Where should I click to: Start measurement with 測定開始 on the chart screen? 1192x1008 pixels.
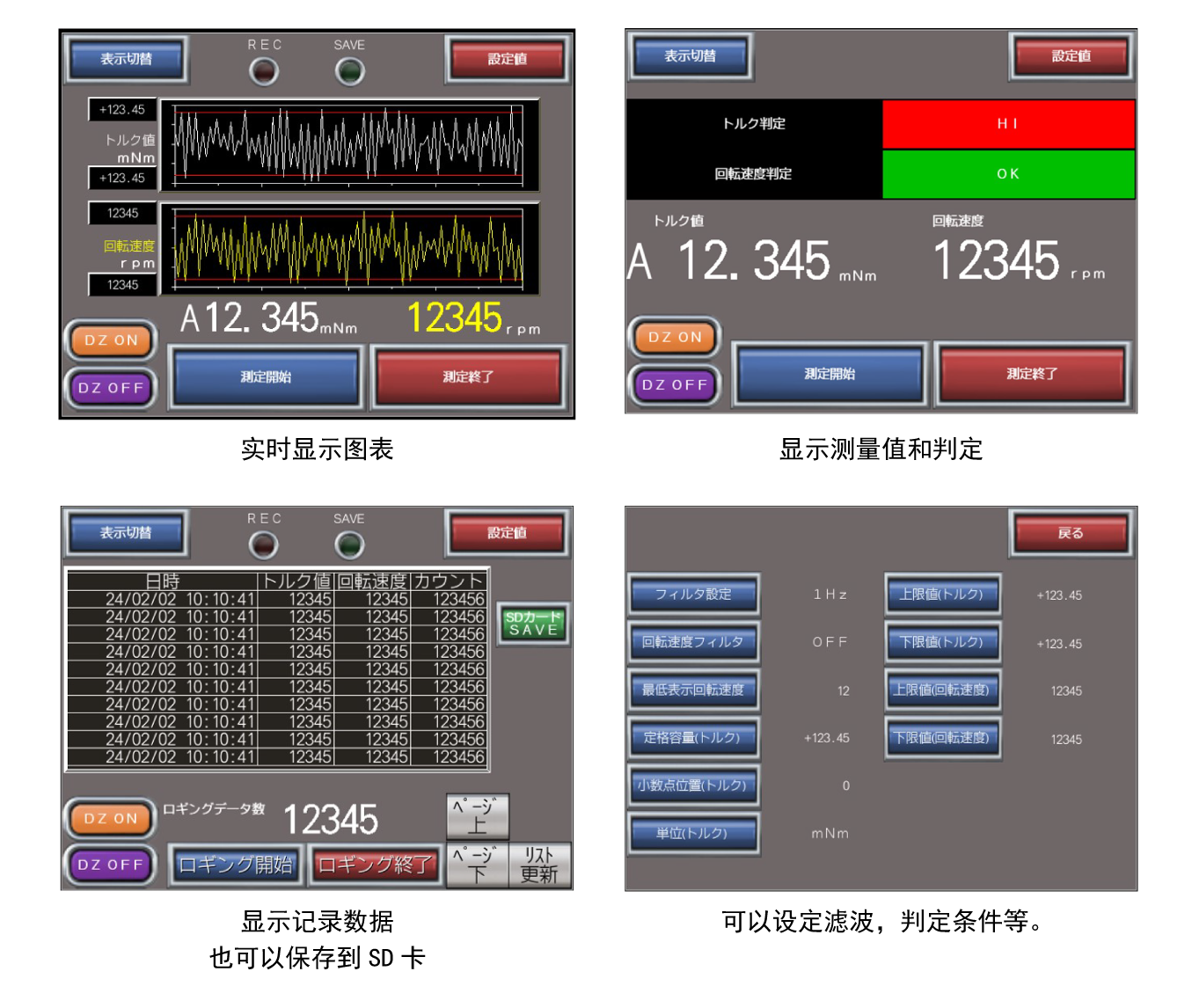(267, 377)
